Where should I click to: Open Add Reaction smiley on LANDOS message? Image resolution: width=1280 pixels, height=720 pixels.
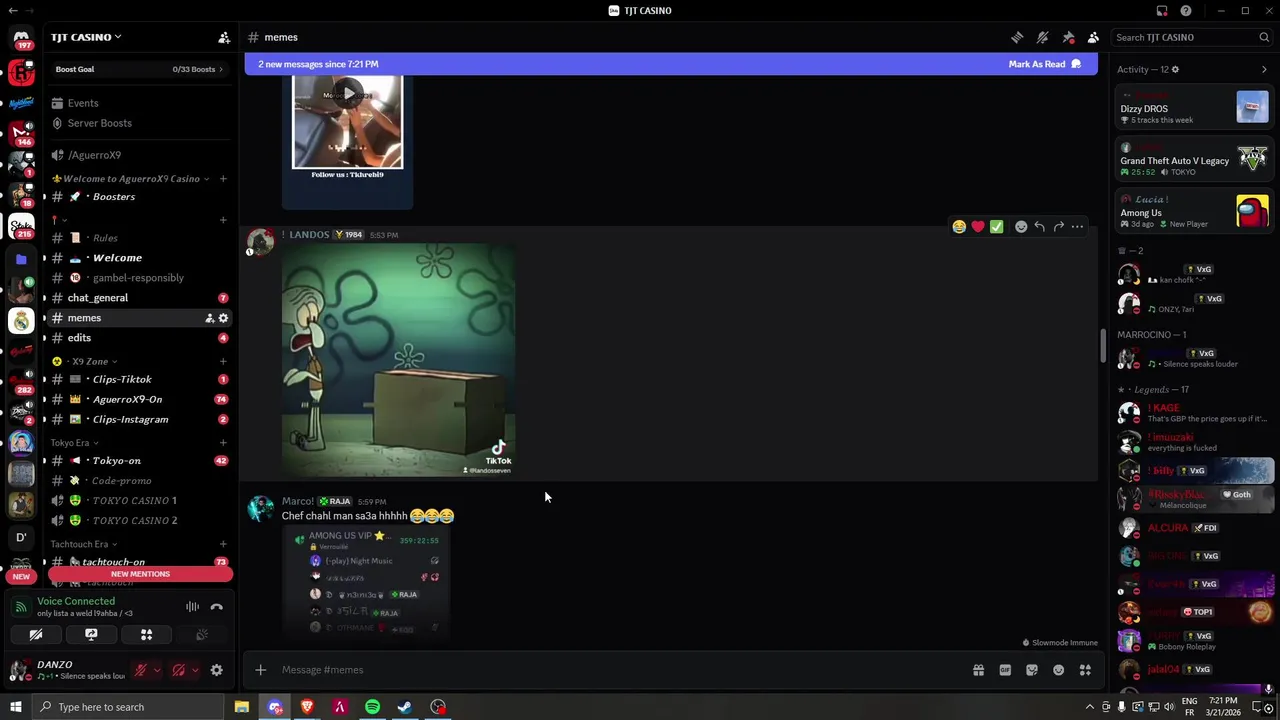[1021, 227]
